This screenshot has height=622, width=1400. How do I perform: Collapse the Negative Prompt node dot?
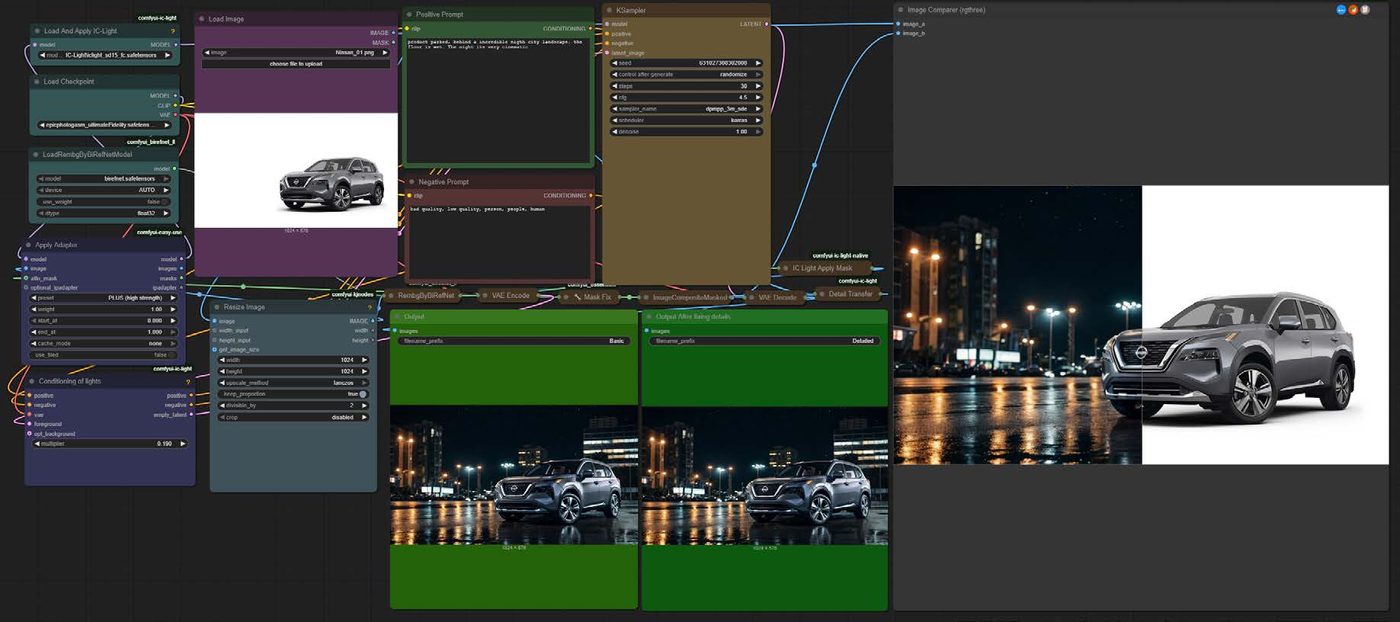coord(411,182)
